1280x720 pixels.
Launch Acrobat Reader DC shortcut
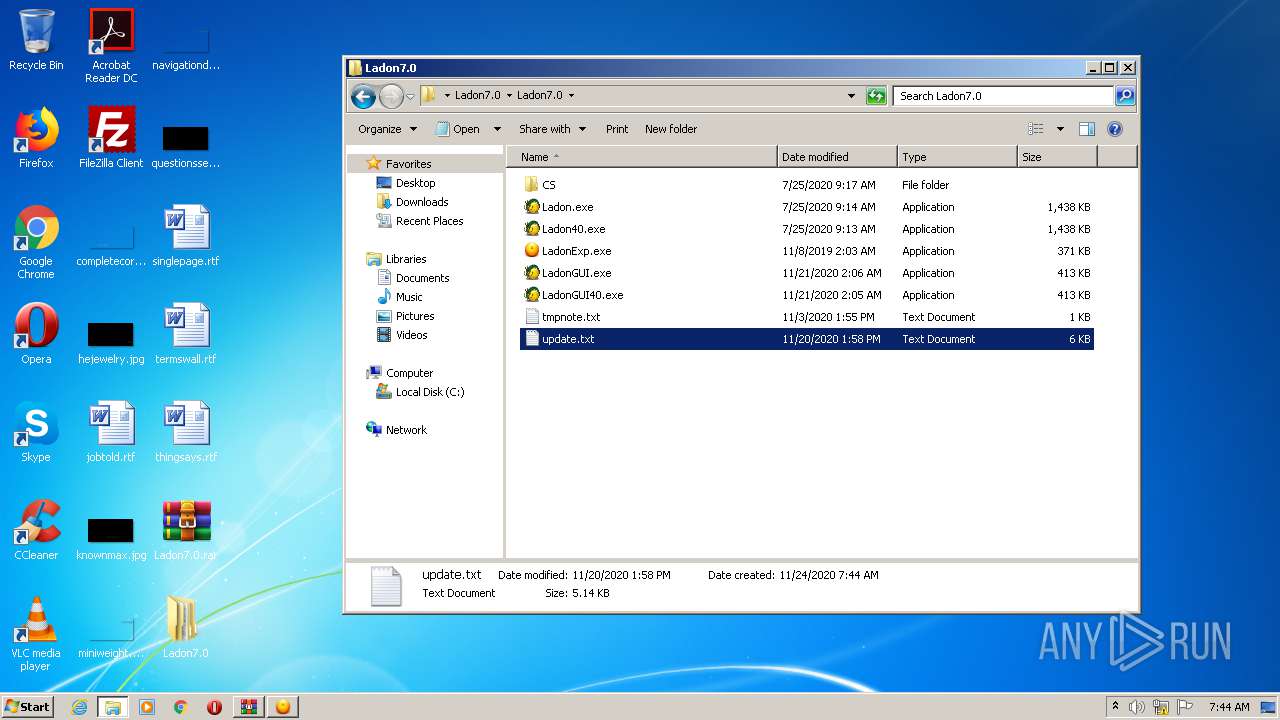point(111,46)
